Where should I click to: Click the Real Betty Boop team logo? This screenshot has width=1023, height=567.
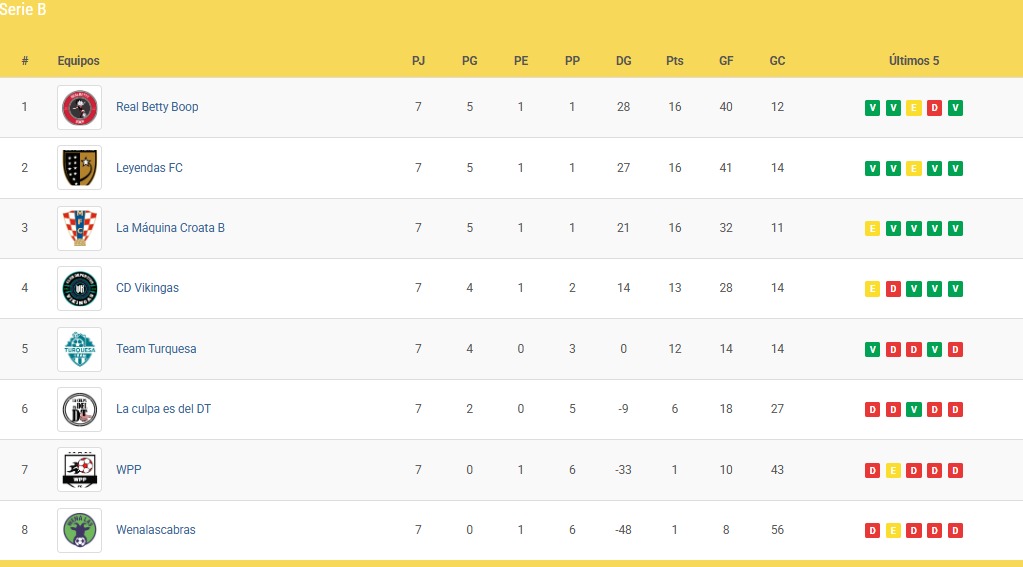(x=79, y=107)
